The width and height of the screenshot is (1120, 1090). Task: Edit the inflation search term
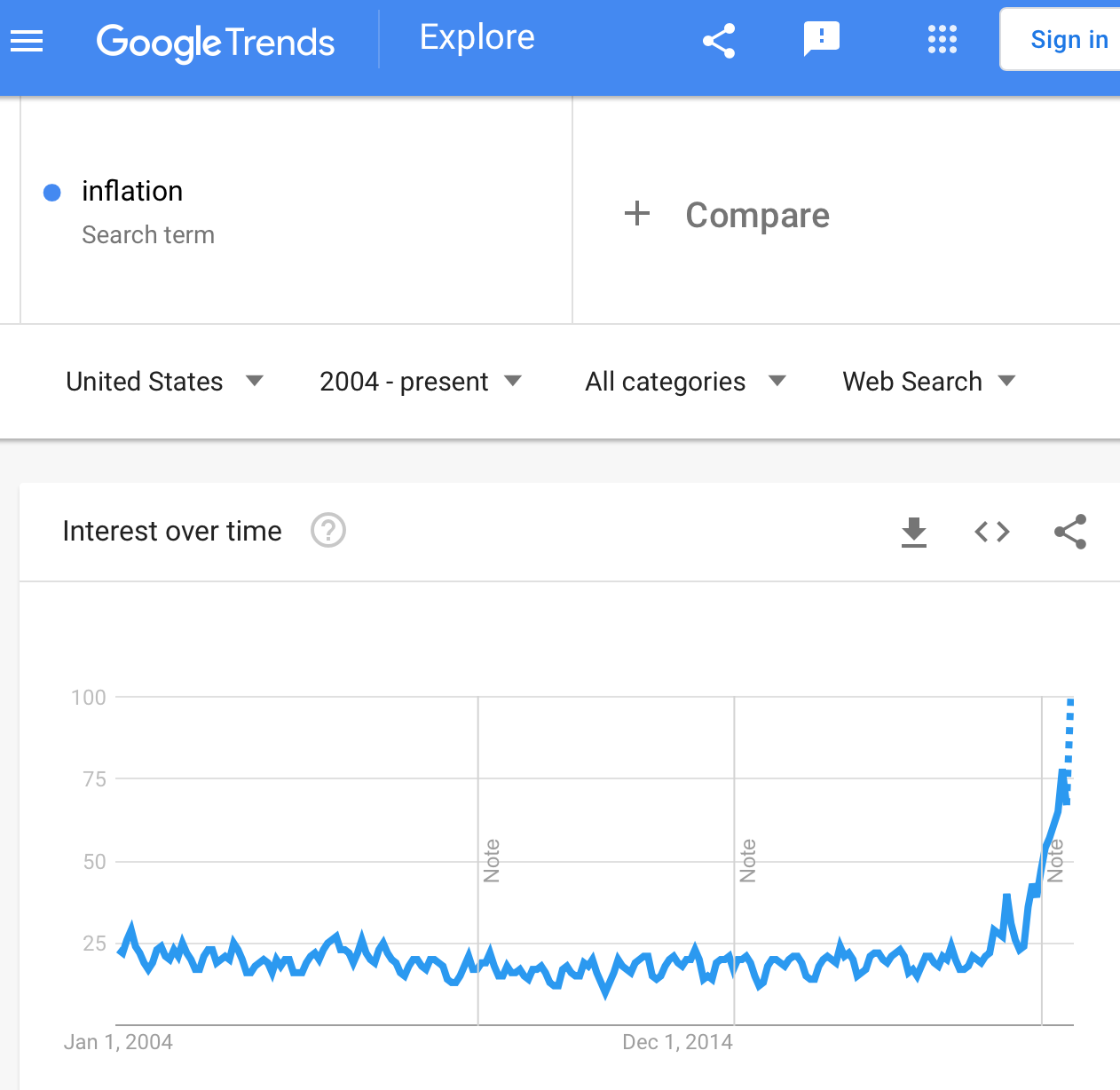[132, 191]
